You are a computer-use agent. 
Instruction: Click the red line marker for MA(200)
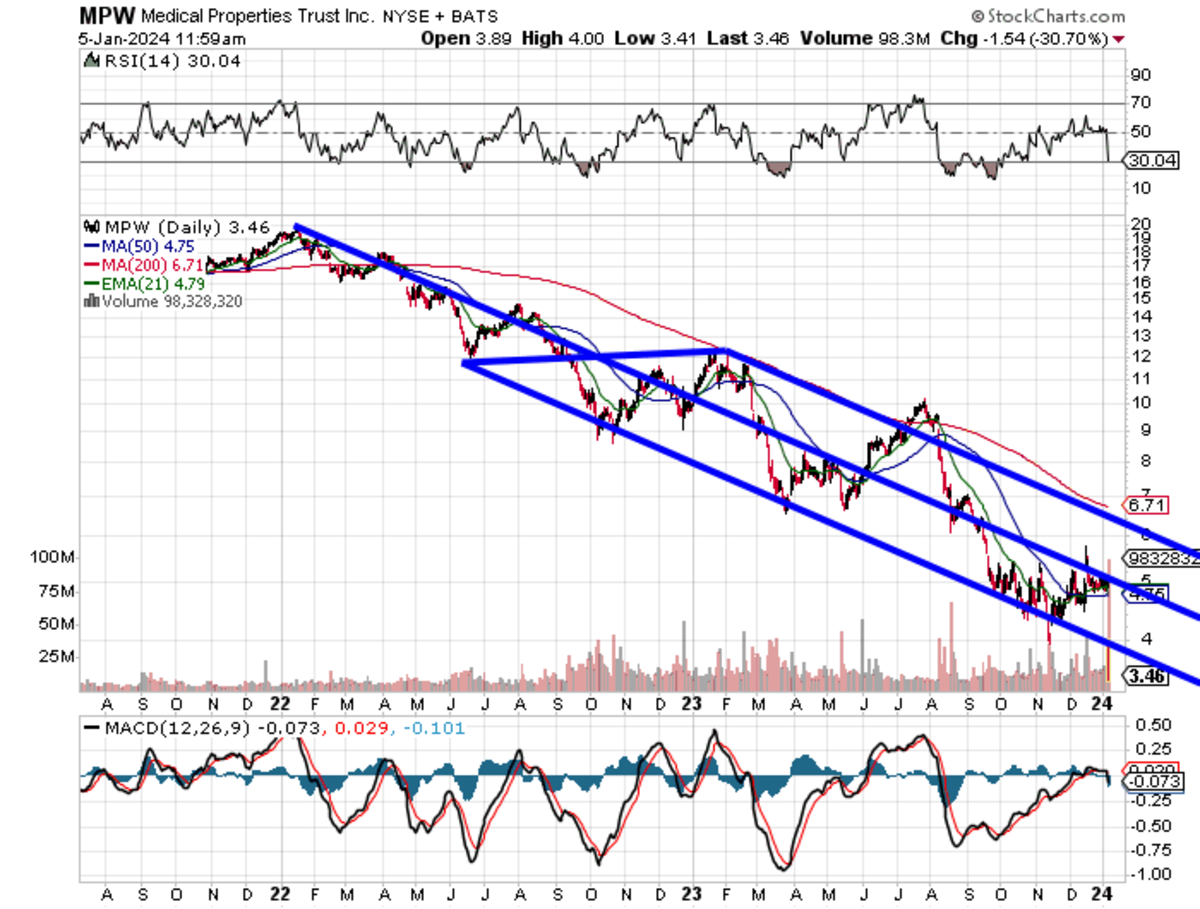pyautogui.click(x=93, y=264)
